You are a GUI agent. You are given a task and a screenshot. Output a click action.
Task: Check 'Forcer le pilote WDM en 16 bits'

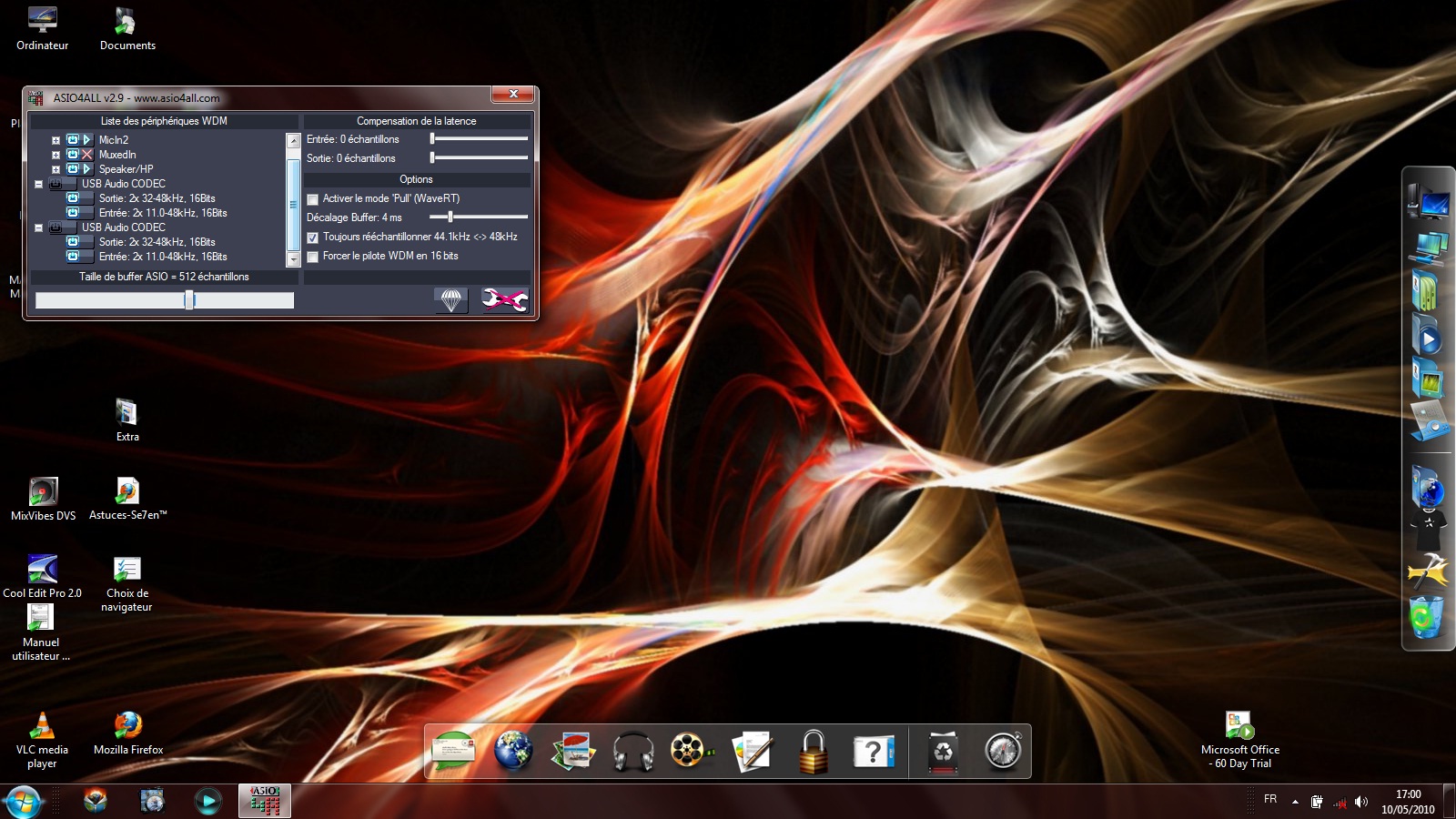313,257
